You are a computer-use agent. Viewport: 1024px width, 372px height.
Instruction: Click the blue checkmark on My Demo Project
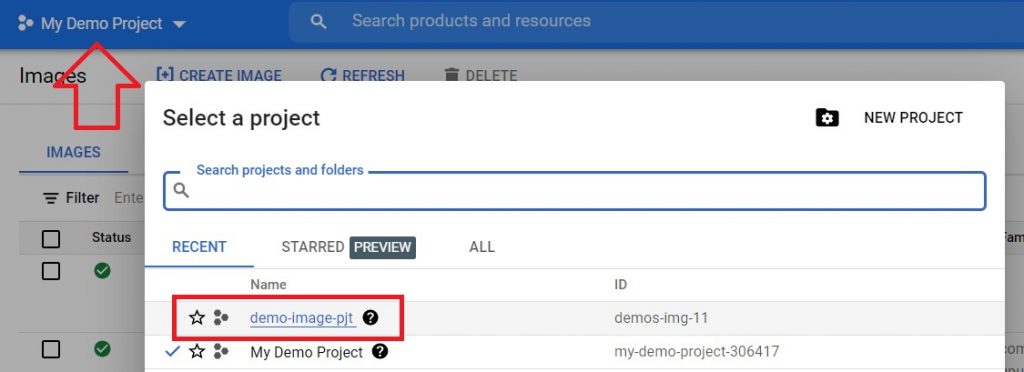[x=172, y=352]
